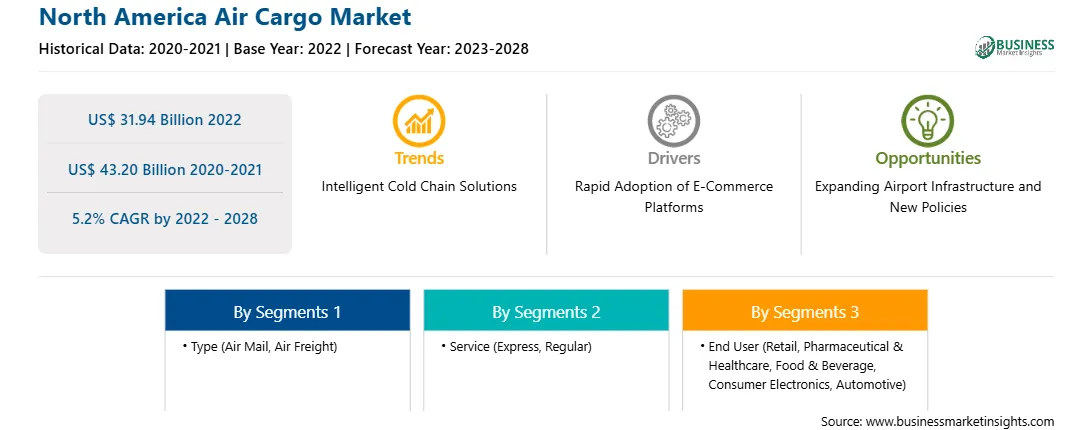Click the Opportunities heading label
1092x430 pixels.
point(928,158)
